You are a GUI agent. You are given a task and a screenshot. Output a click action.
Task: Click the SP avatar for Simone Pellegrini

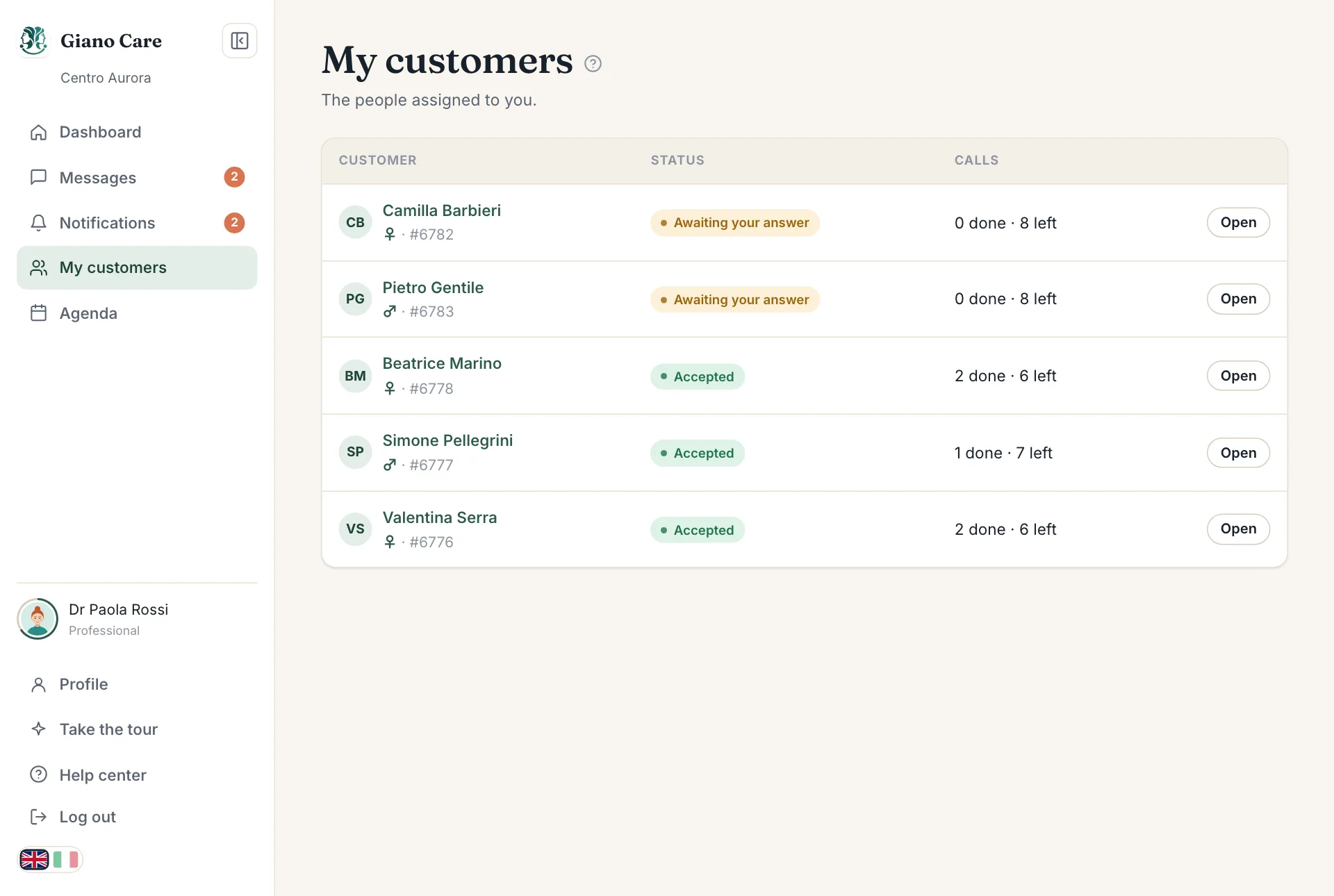click(355, 452)
